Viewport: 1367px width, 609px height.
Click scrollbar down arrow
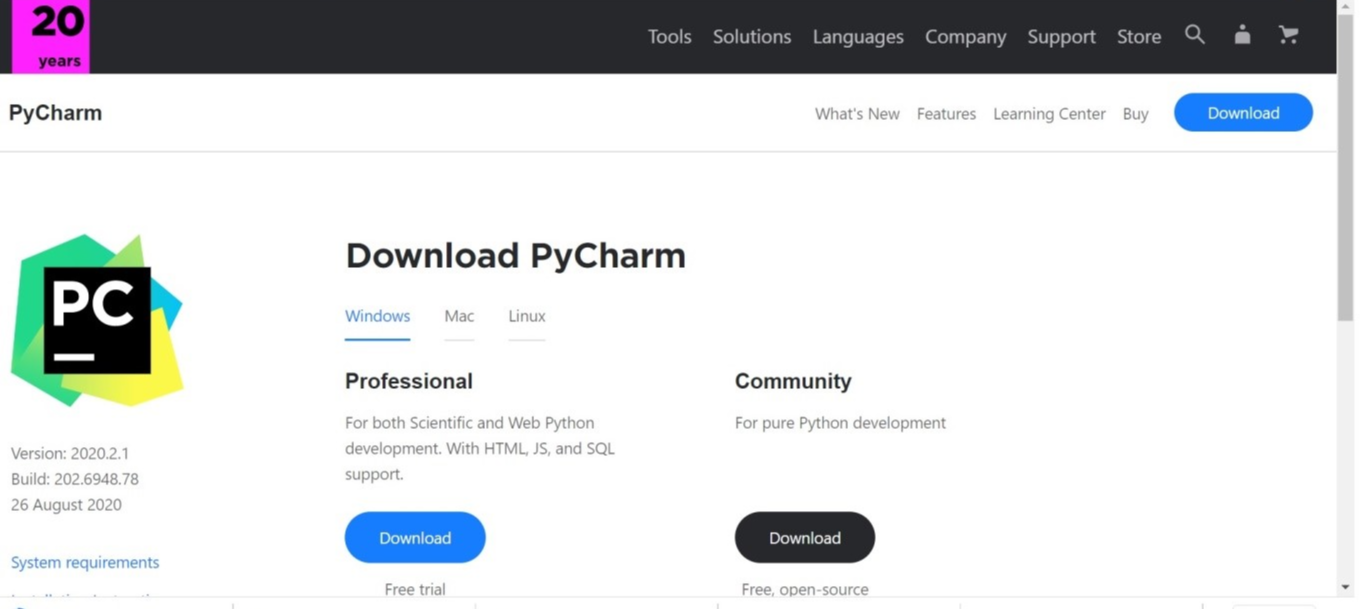(x=1345, y=587)
